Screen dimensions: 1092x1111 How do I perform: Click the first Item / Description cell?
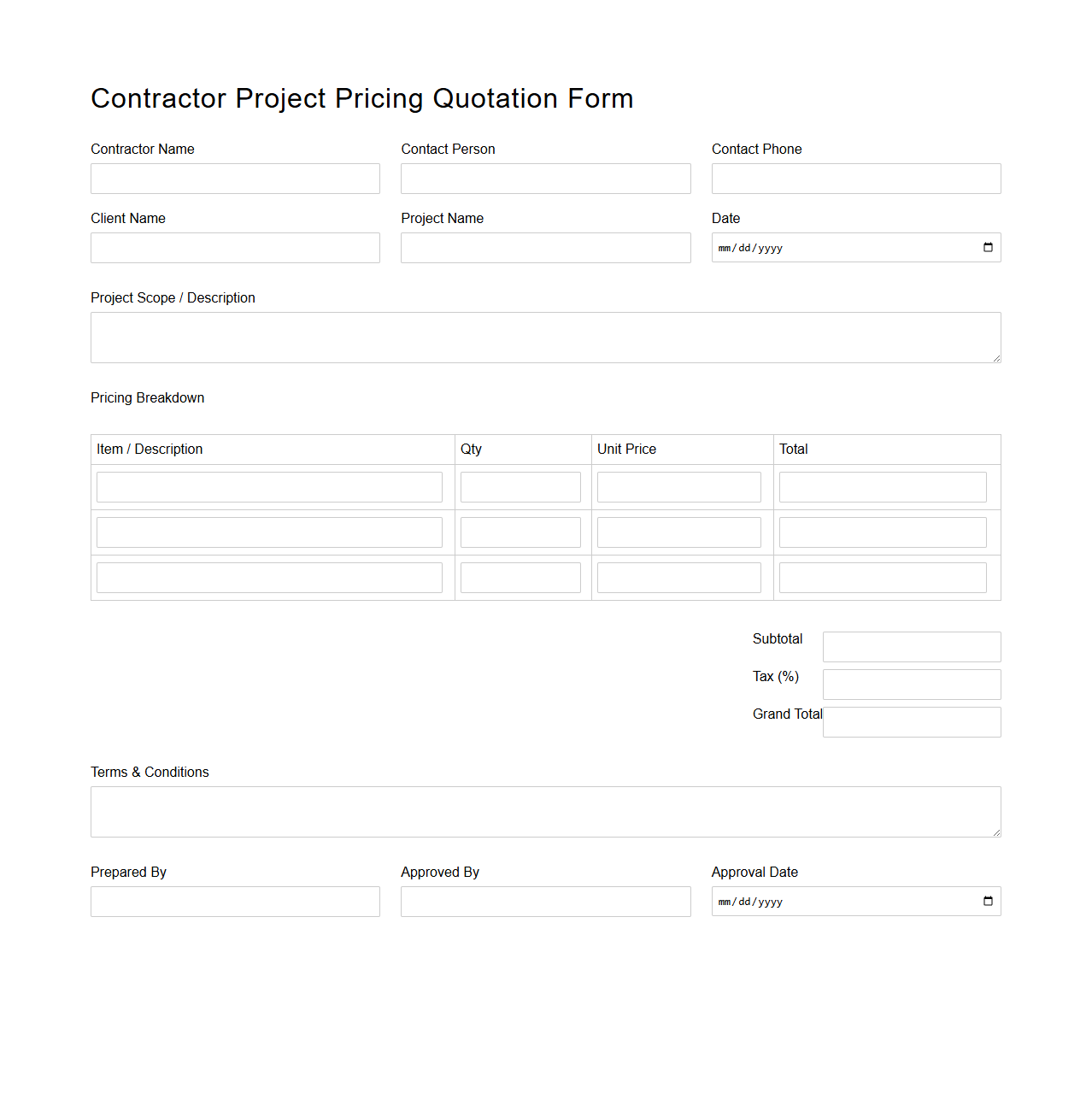(x=268, y=486)
